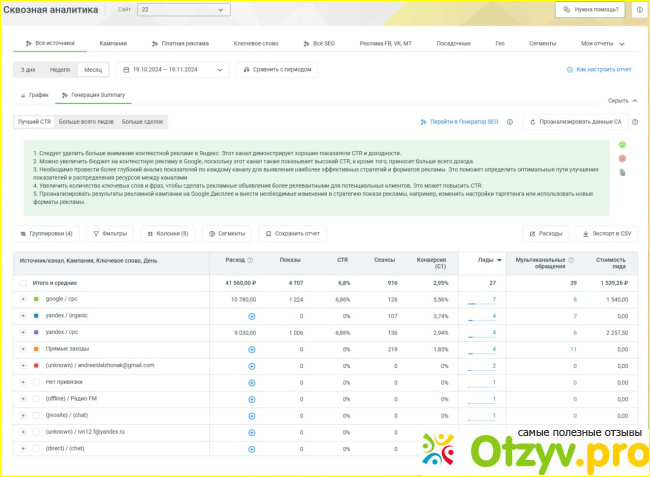The width and height of the screenshot is (650, 477).
Task: Expand the yandex / cpc row
Action: click(22, 332)
